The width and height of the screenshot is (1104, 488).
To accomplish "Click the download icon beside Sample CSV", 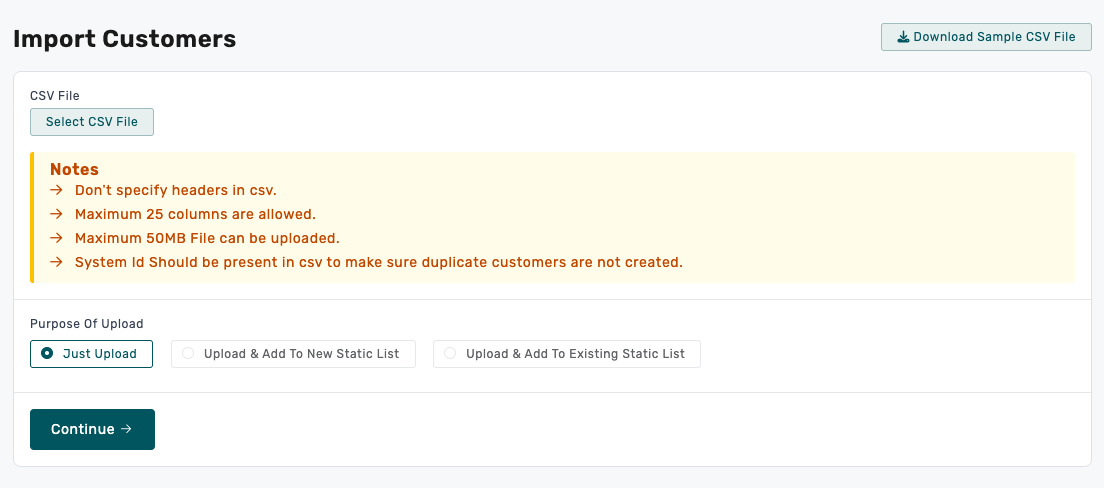I will point(903,37).
